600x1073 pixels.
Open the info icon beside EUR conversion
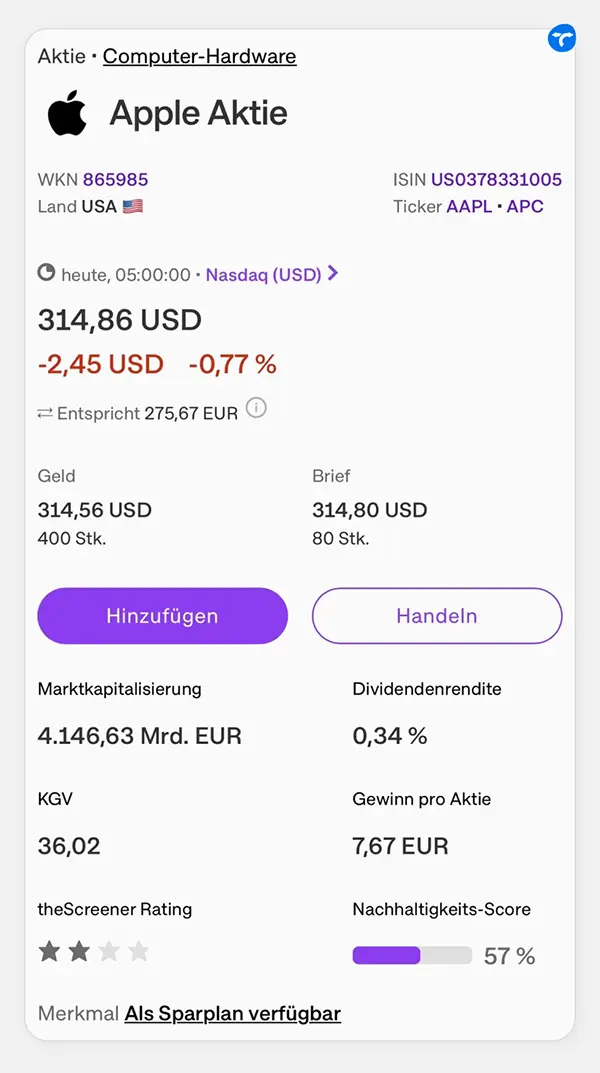click(x=256, y=409)
